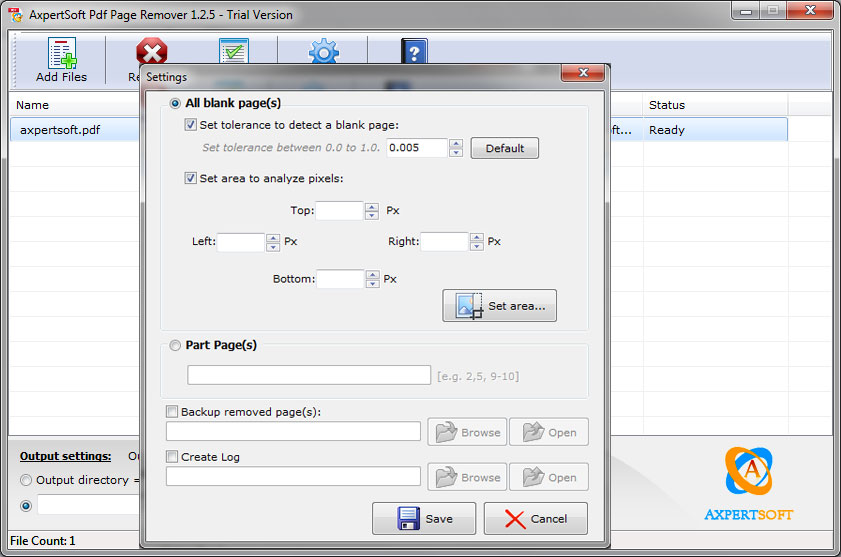Click the Set area... button
Image resolution: width=841 pixels, height=557 pixels.
click(x=499, y=306)
